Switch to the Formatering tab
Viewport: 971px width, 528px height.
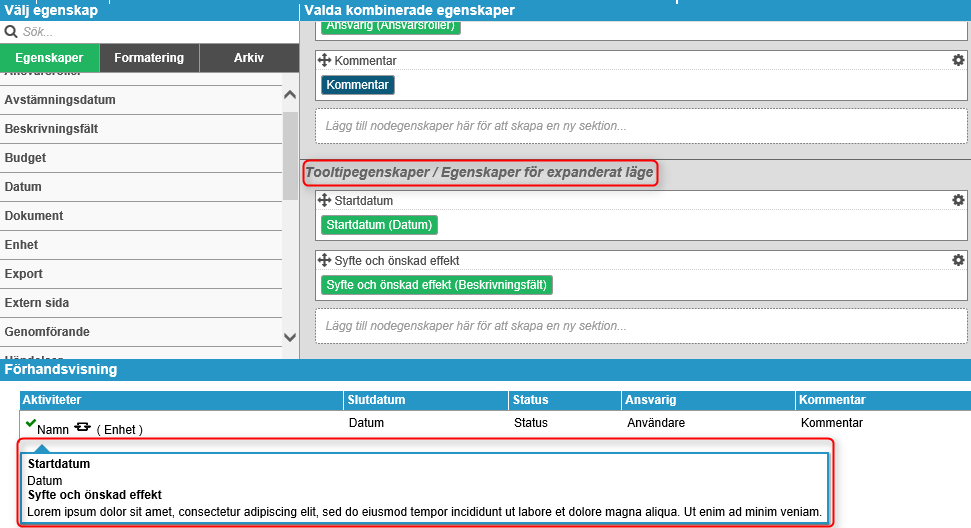click(149, 58)
